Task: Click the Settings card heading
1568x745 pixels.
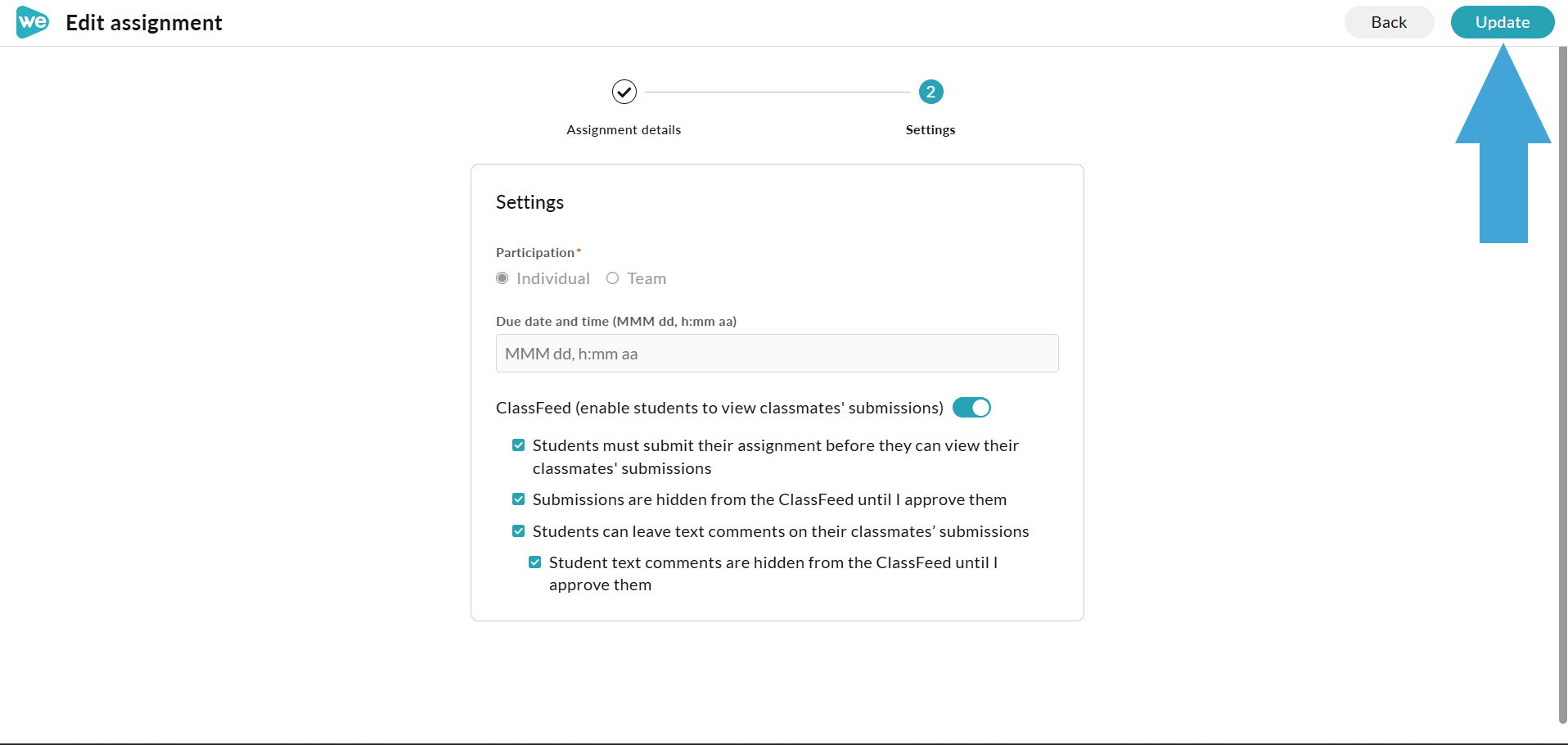Action: point(529,202)
